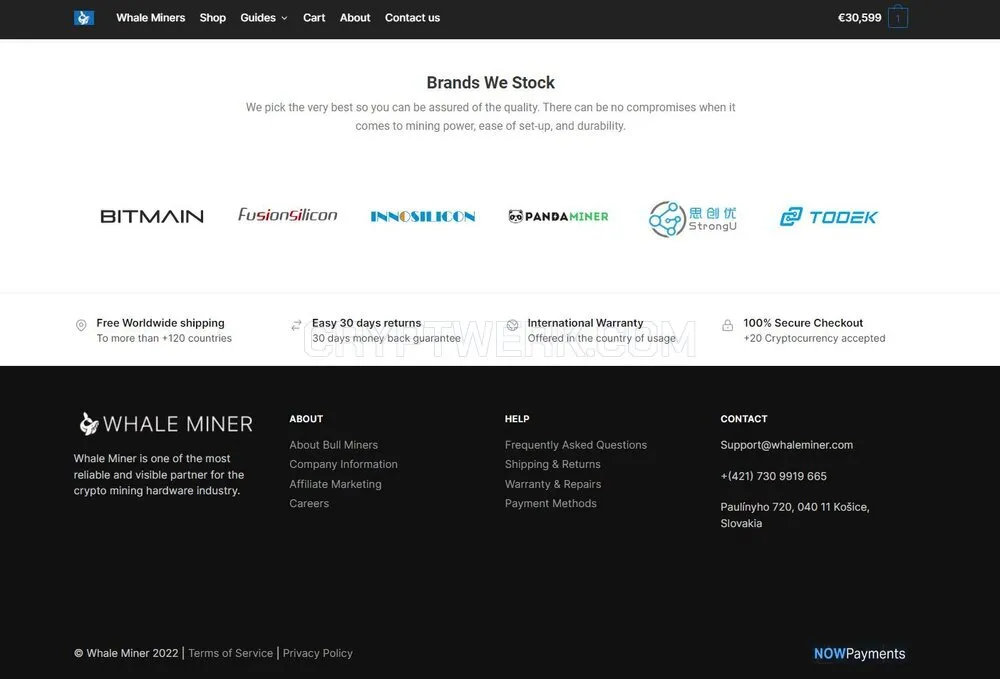Click the Brands We Stock heading

point(490,83)
